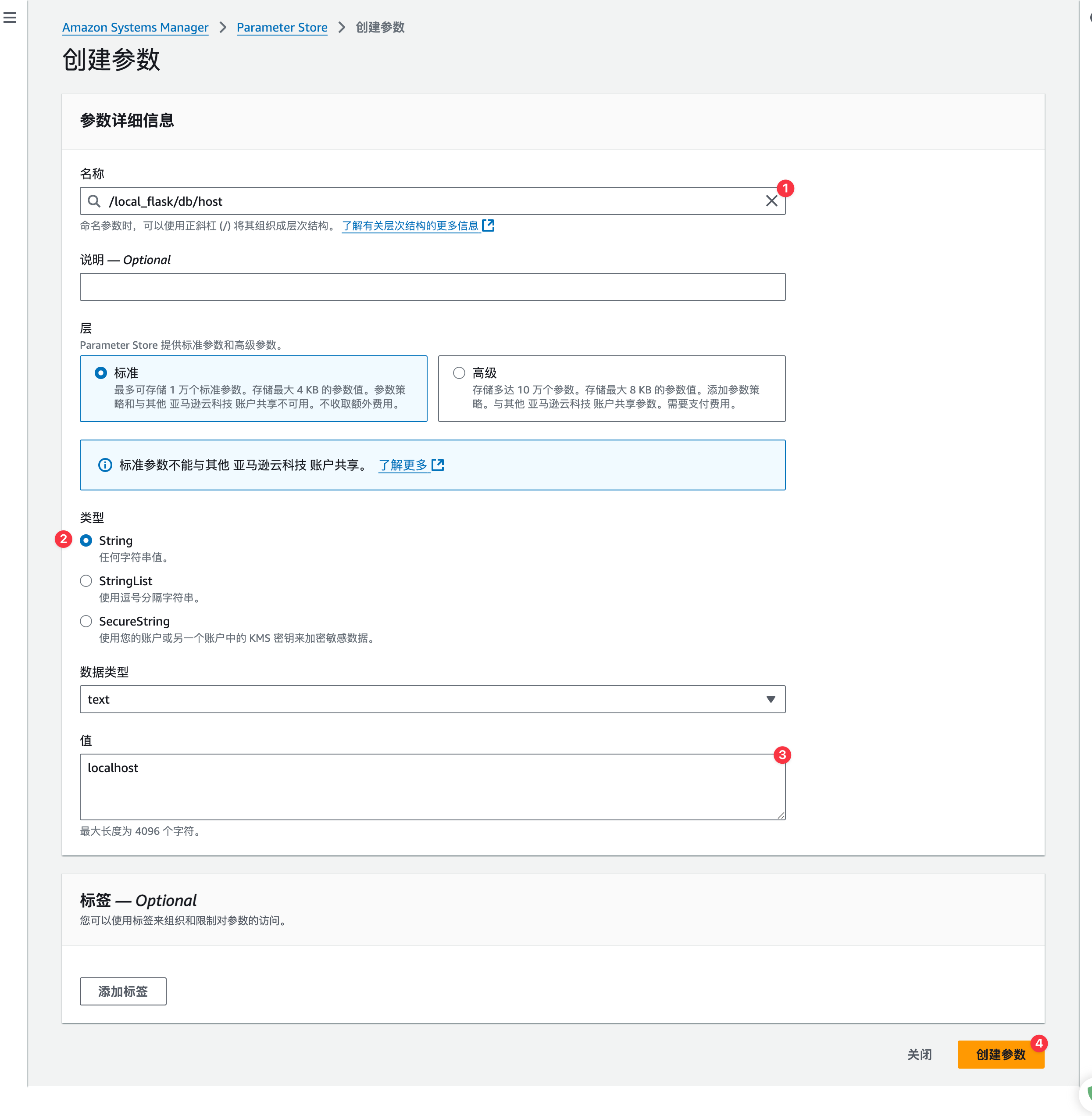Open 了解有关层次结构的更多信息 link
1092x1116 pixels.
tap(410, 225)
